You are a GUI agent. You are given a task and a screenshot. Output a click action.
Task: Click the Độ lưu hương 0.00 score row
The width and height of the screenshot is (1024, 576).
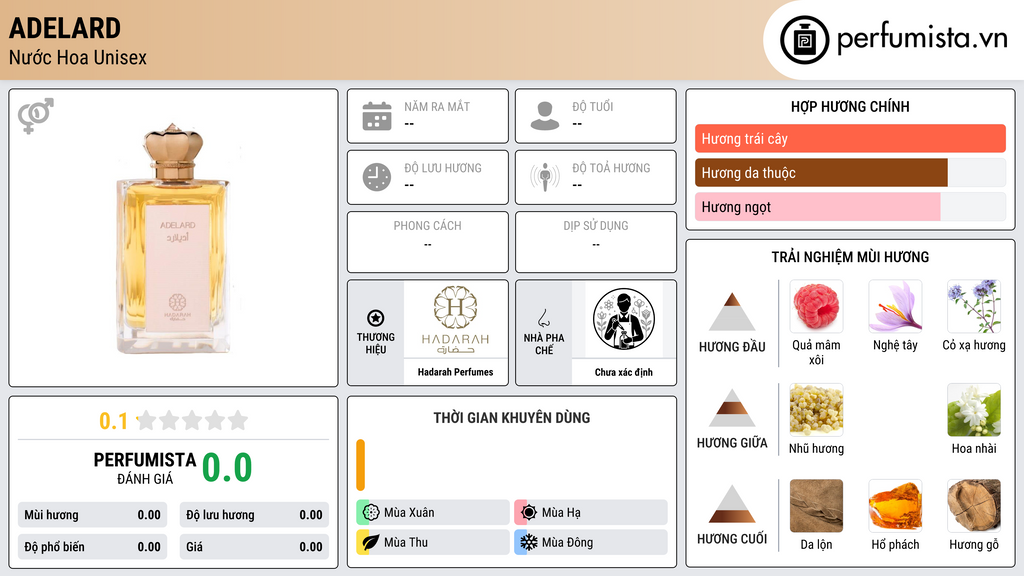tap(254, 515)
